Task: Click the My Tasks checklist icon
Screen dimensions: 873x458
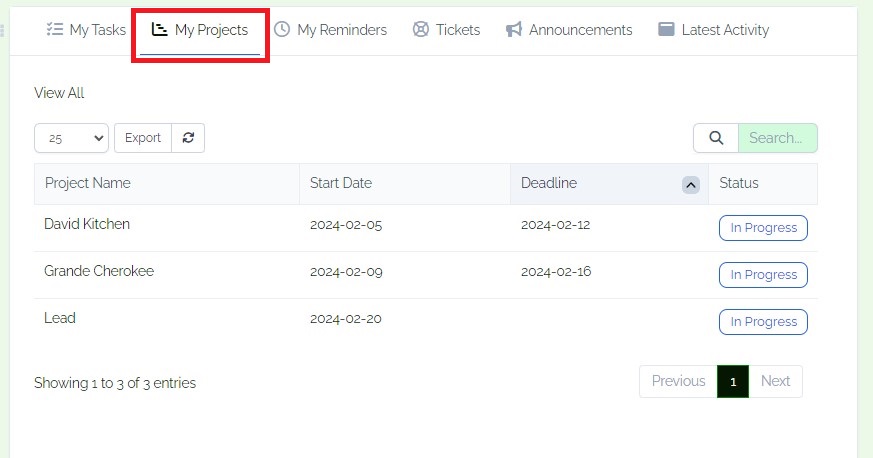Action: point(55,29)
